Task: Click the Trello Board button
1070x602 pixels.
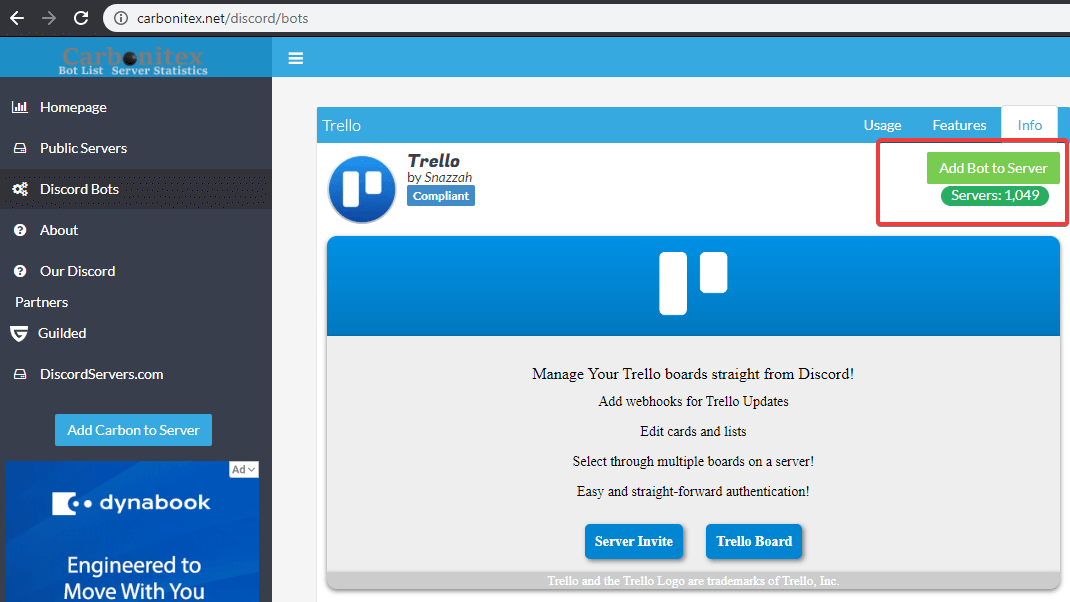Action: tap(754, 541)
